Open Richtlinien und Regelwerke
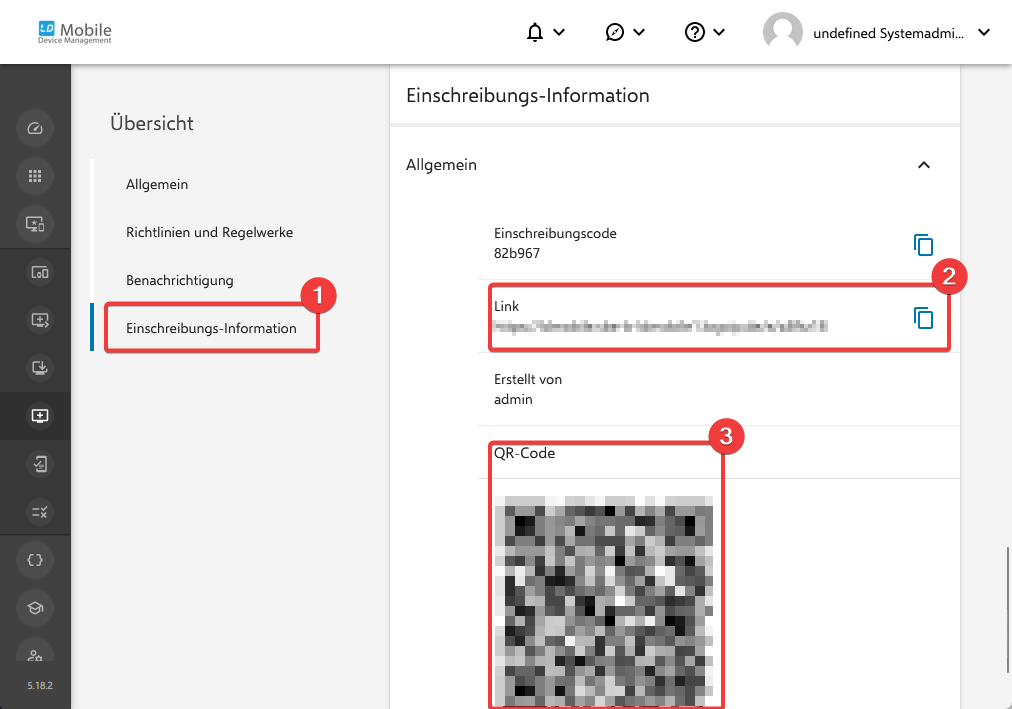The height and width of the screenshot is (709, 1012). 209,232
